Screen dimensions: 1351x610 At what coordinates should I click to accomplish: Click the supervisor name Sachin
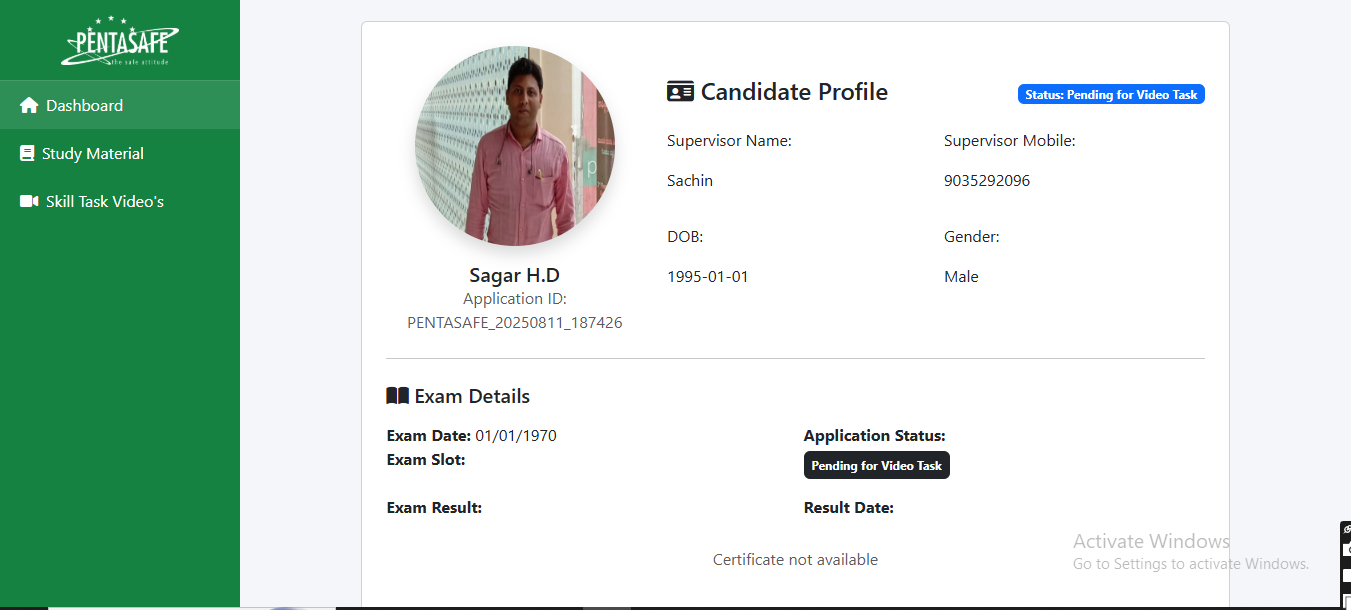click(x=690, y=181)
